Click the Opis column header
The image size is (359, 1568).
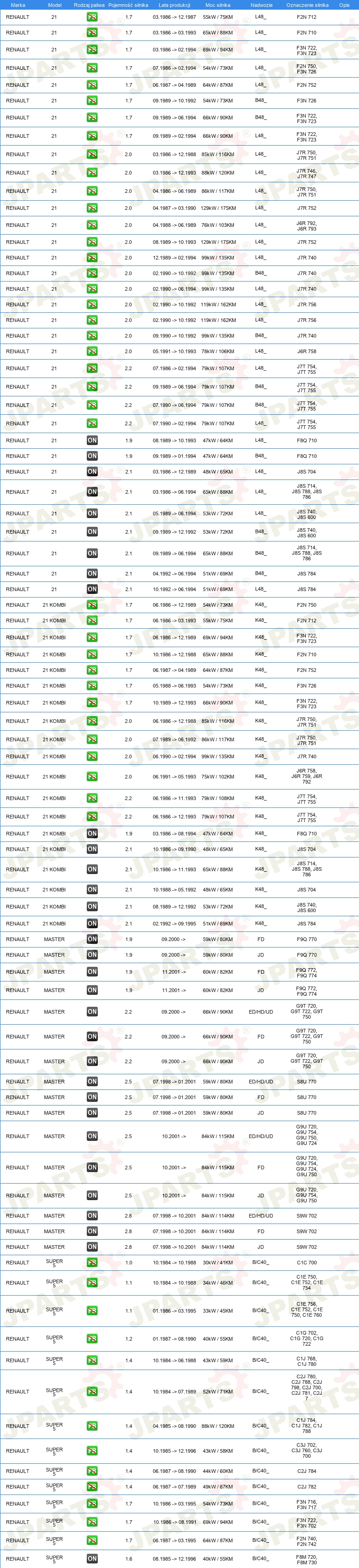(x=344, y=5)
